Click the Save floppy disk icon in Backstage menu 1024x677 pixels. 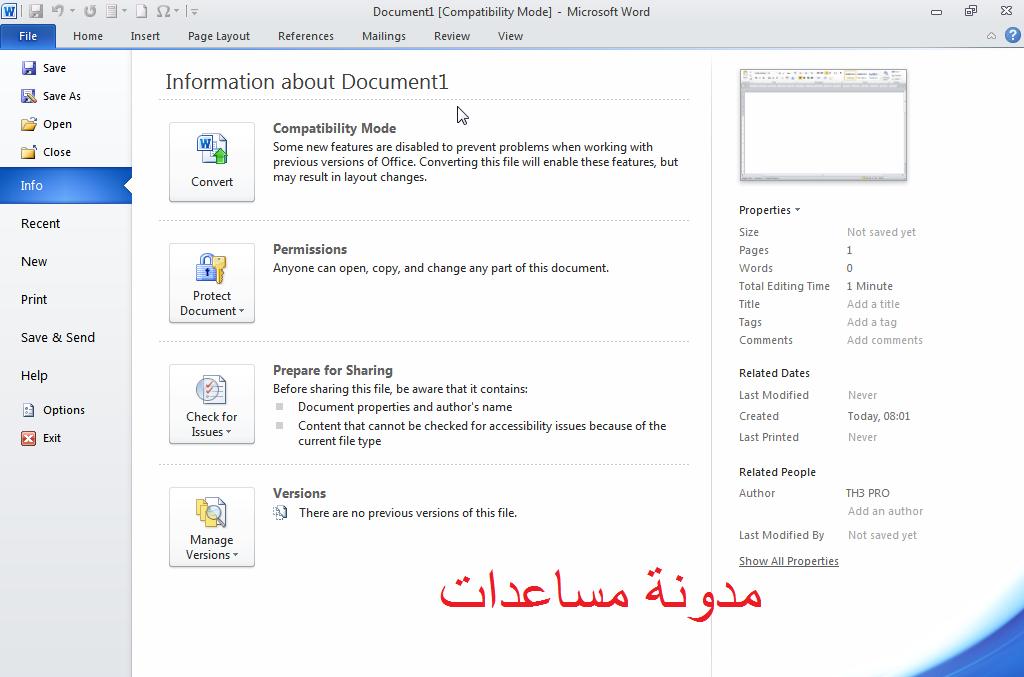[29, 68]
